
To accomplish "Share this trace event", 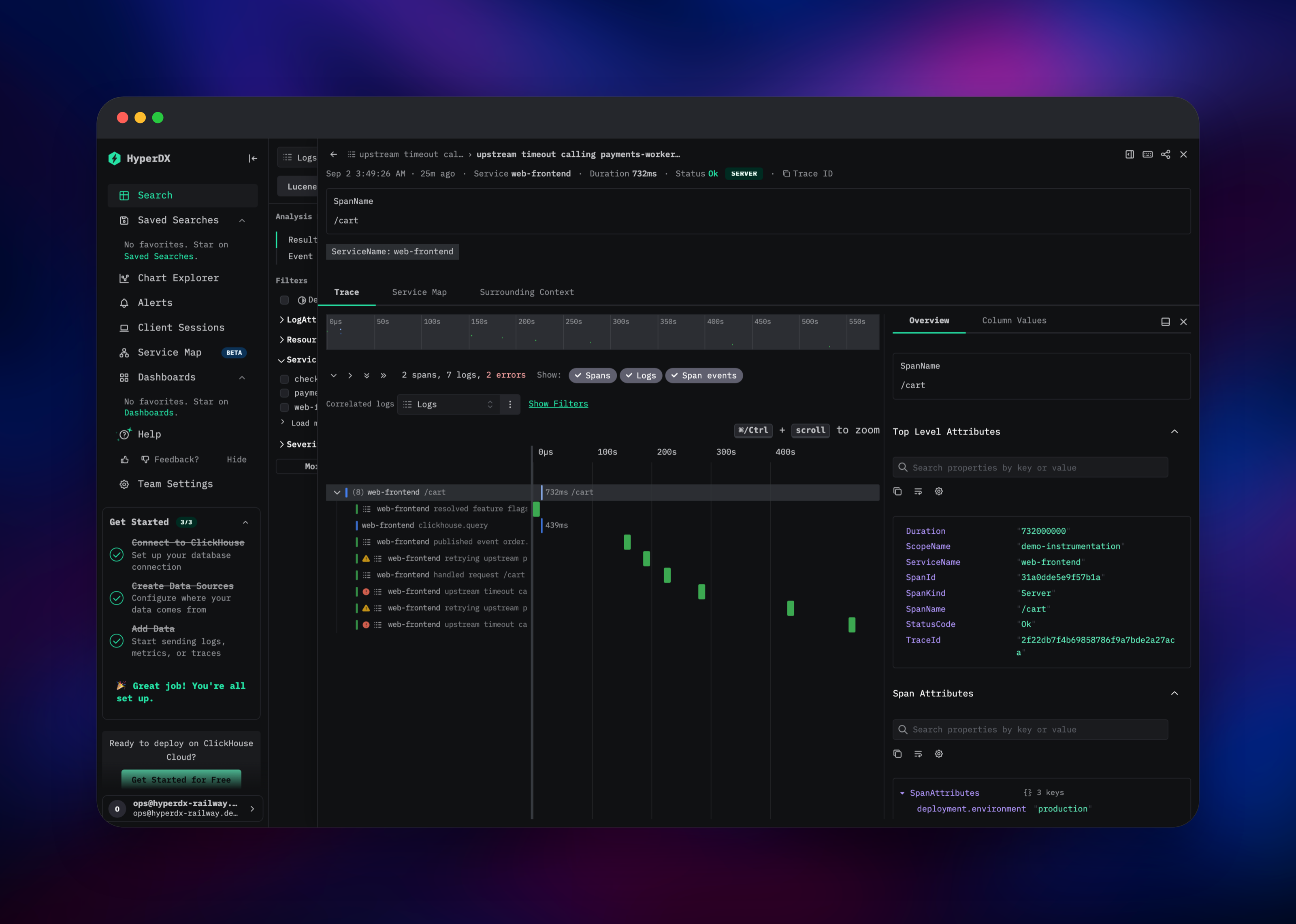I will click(1166, 154).
